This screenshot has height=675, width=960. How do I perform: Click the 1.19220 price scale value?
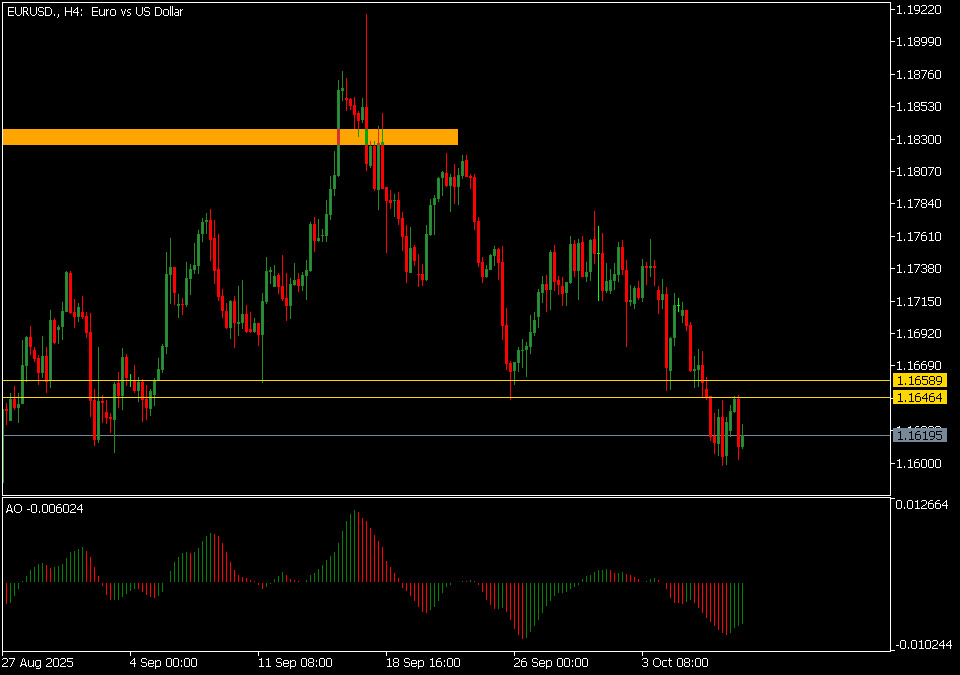tap(918, 10)
